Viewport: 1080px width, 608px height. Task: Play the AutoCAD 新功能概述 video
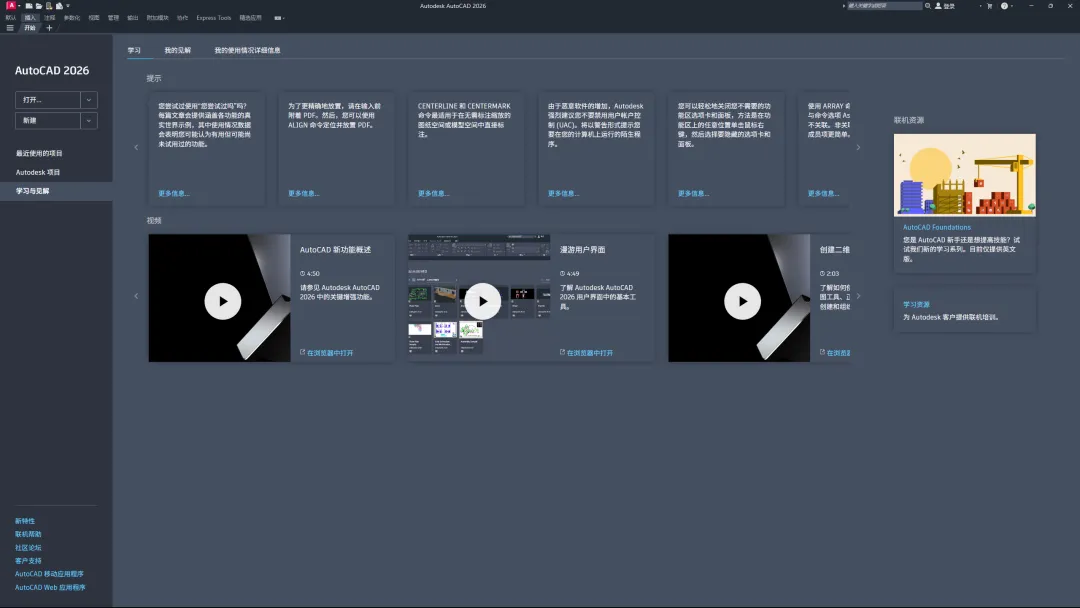click(x=222, y=301)
